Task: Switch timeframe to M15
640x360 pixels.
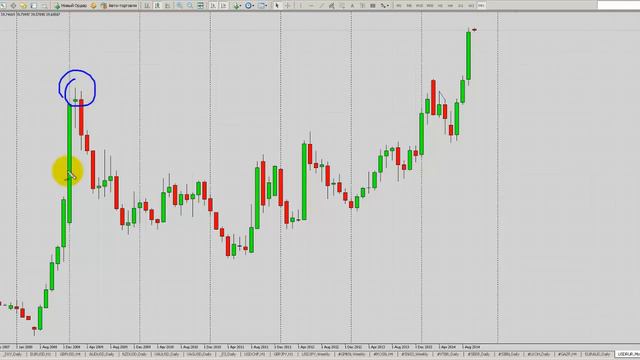Action: tap(419, 6)
